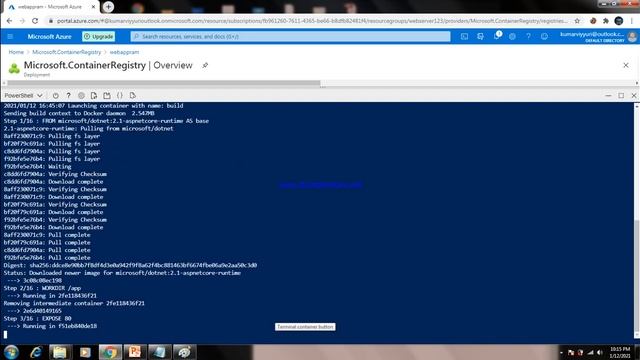Restart Cloud Shell with the power icon
Image resolution: width=640 pixels, height=360 pixels.
[x=56, y=96]
